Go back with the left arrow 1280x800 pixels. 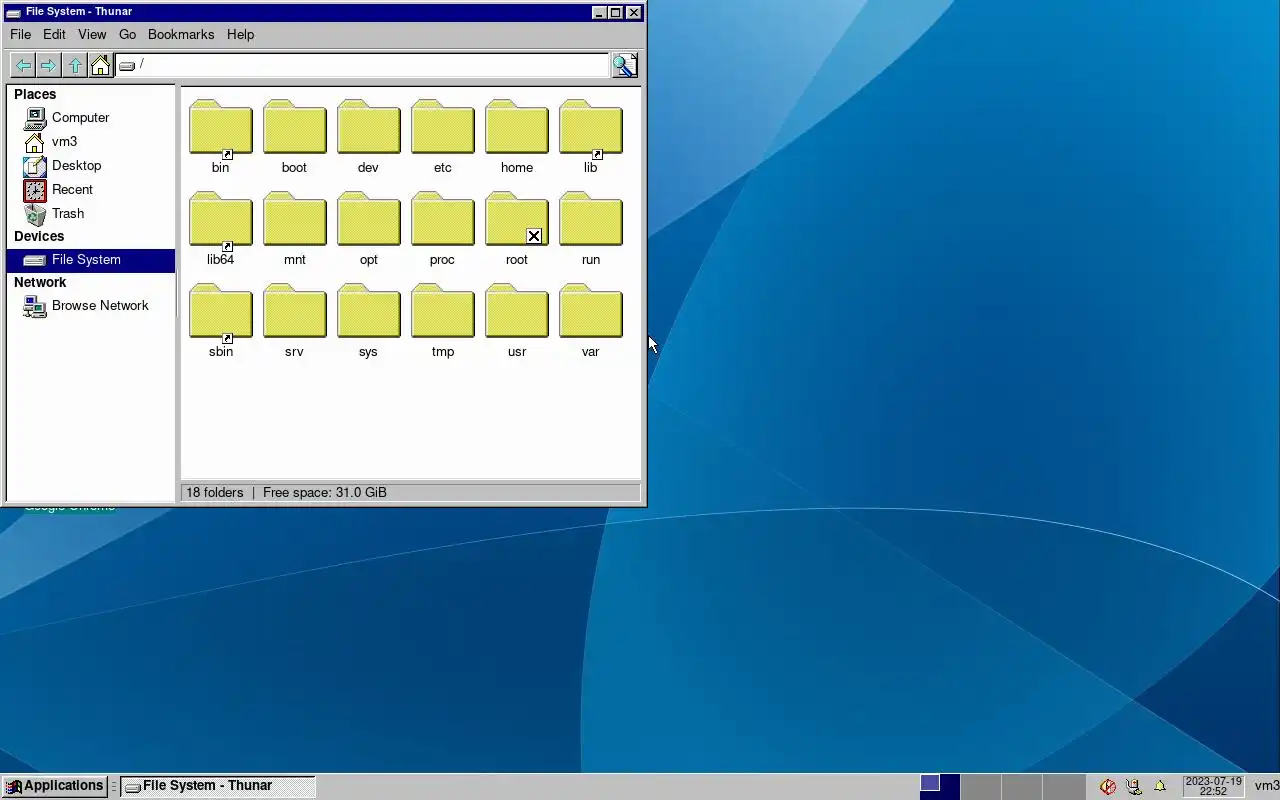[22, 65]
